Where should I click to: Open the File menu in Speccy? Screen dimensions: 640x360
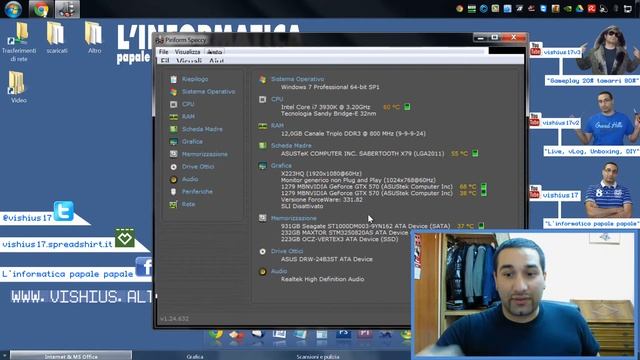click(x=164, y=52)
